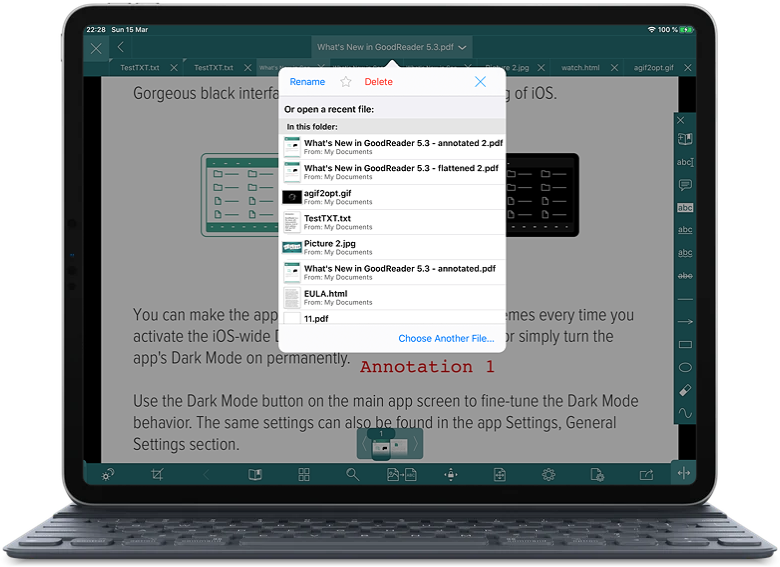
Task: Select the page 1 thumbnail in page navigator
Action: tap(382, 446)
